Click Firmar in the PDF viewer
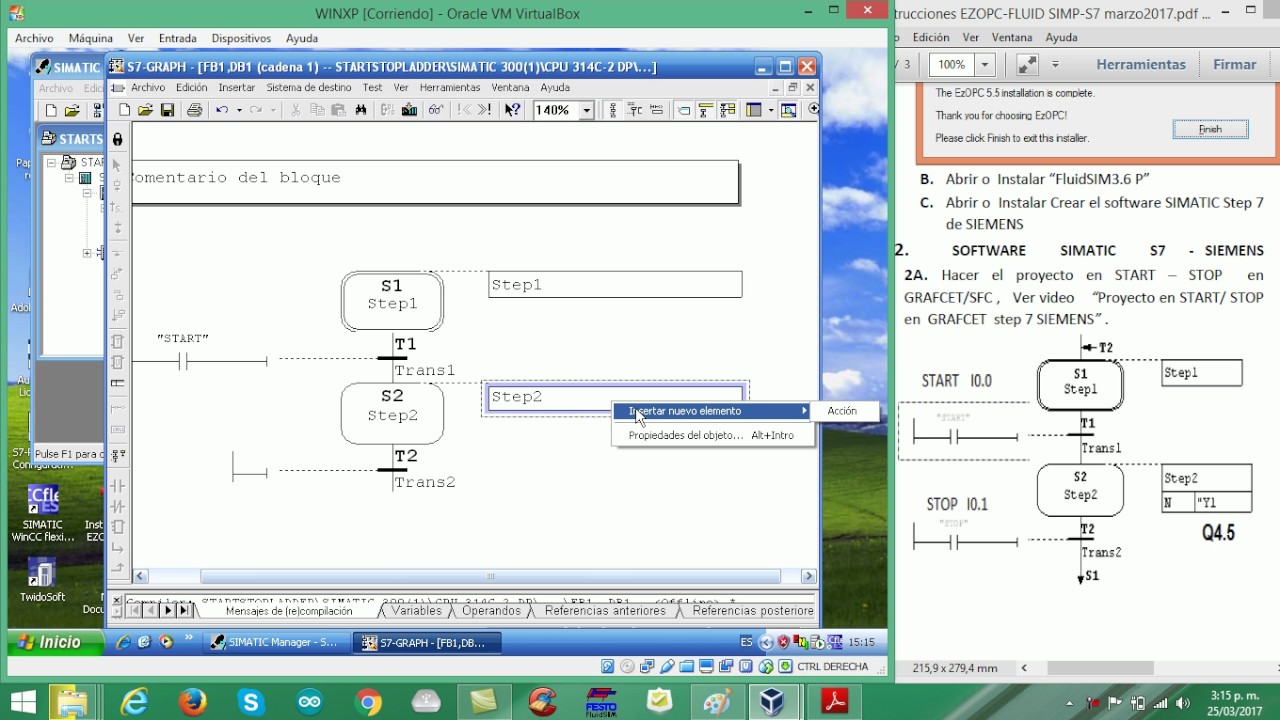The image size is (1280, 720). [1235, 64]
